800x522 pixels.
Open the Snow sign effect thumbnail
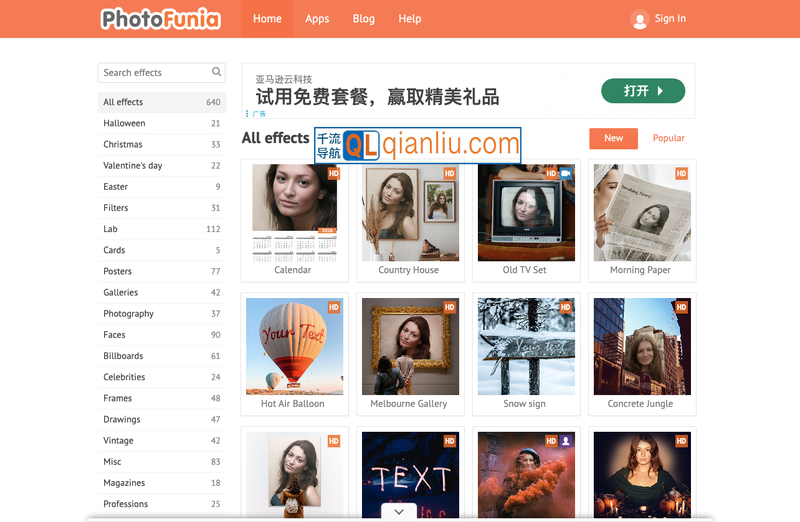click(526, 346)
